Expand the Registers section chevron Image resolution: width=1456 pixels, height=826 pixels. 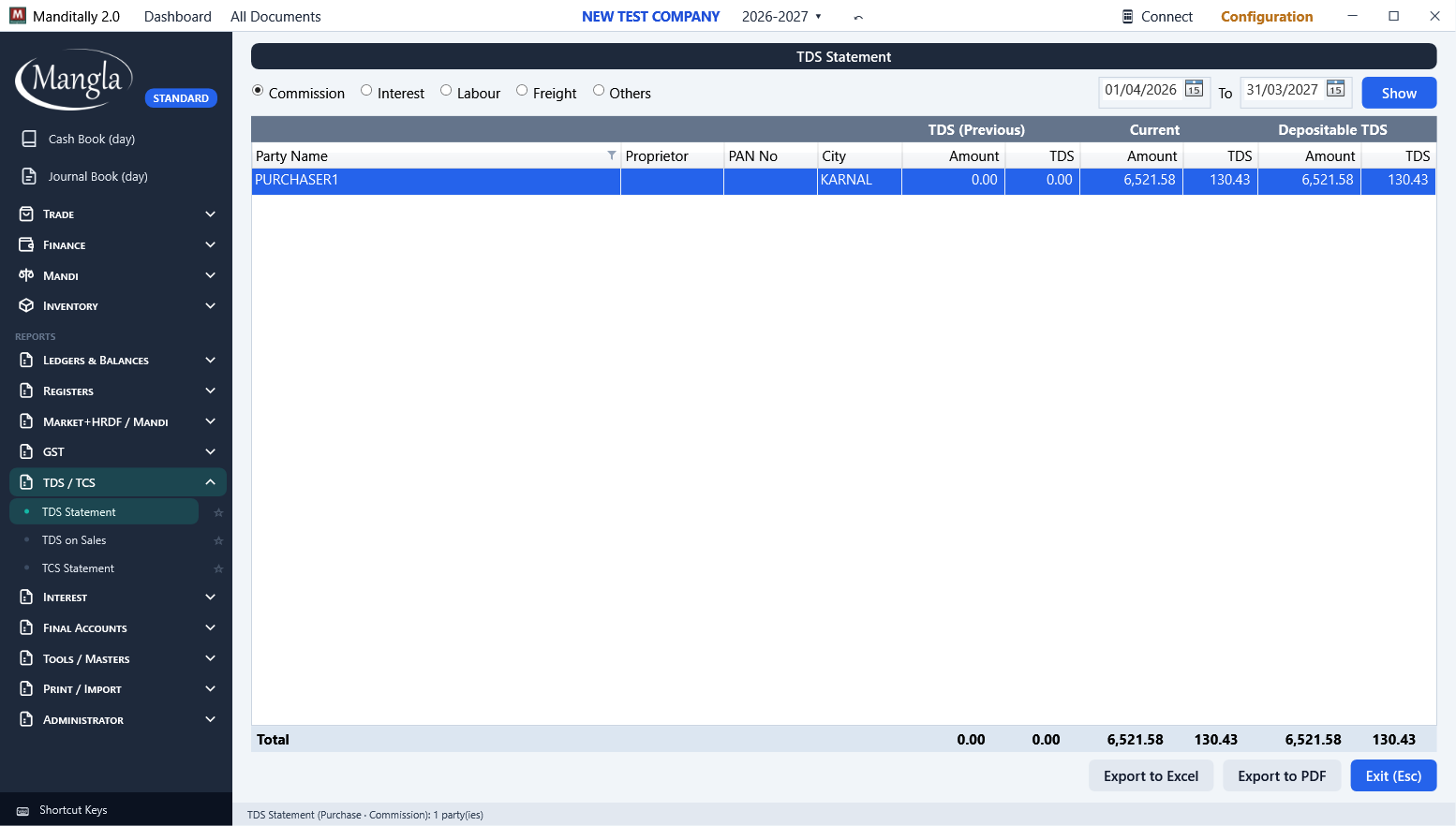pyautogui.click(x=211, y=391)
